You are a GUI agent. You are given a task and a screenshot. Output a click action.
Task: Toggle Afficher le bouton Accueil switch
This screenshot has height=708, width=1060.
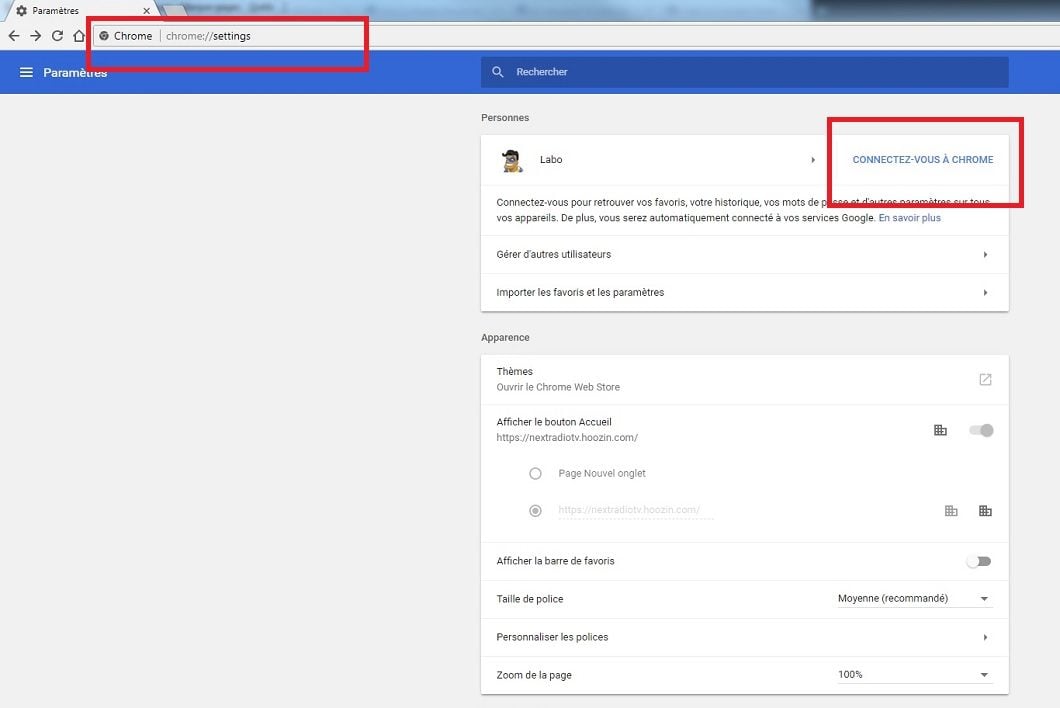981,430
